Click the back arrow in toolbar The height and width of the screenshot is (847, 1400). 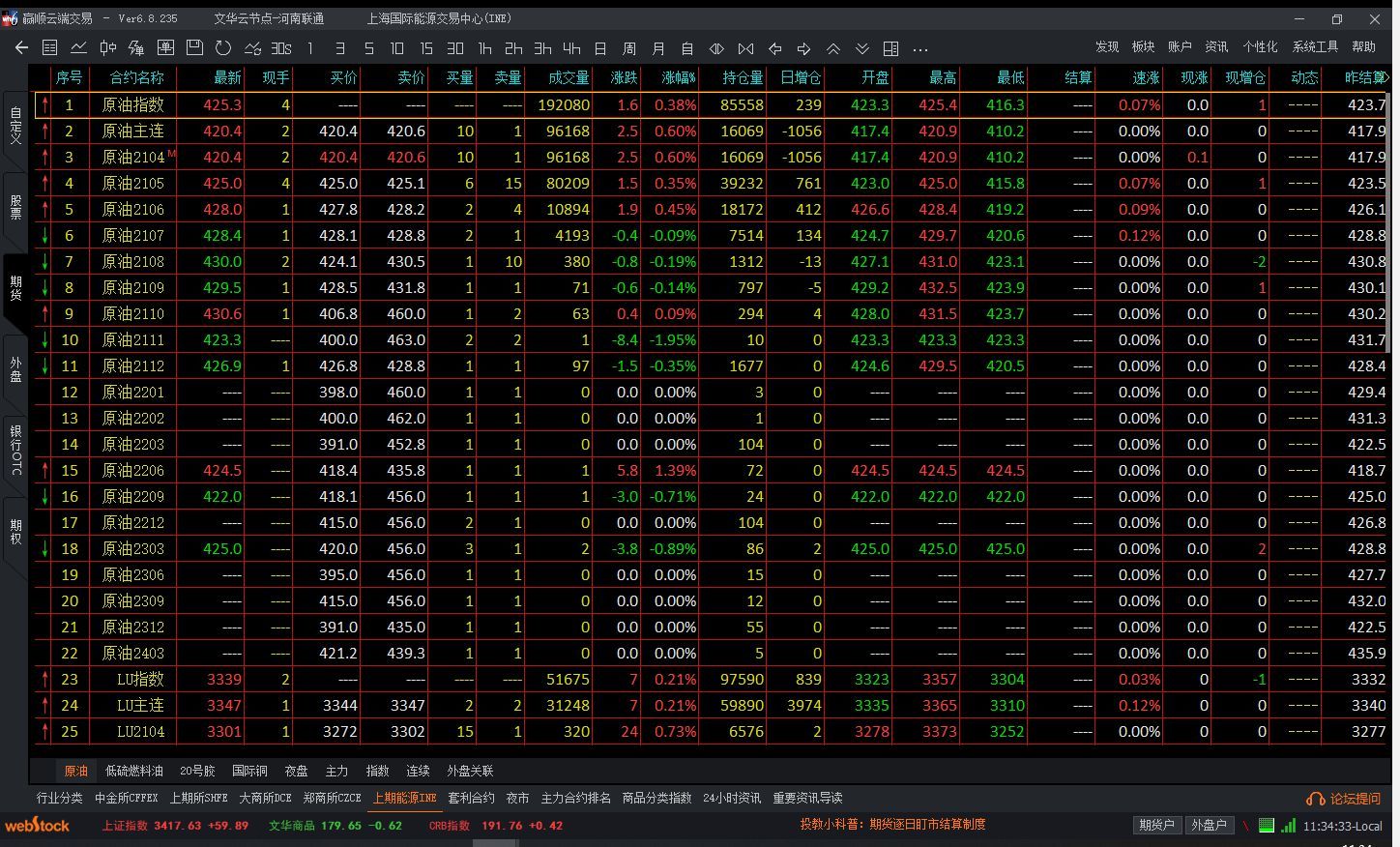[21, 47]
